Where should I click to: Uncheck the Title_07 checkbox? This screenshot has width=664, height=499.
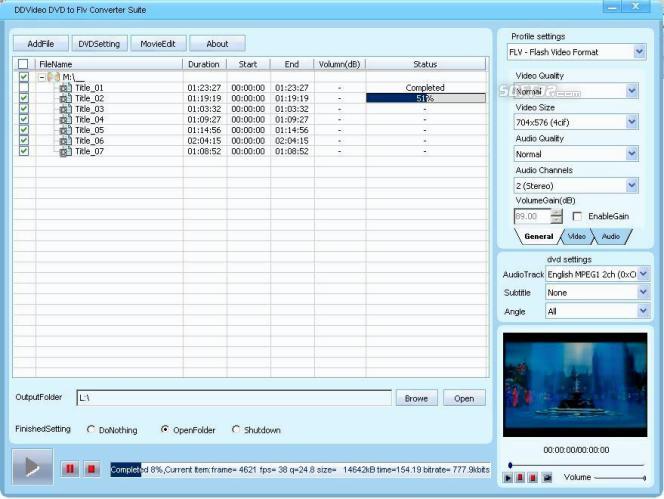[24, 151]
